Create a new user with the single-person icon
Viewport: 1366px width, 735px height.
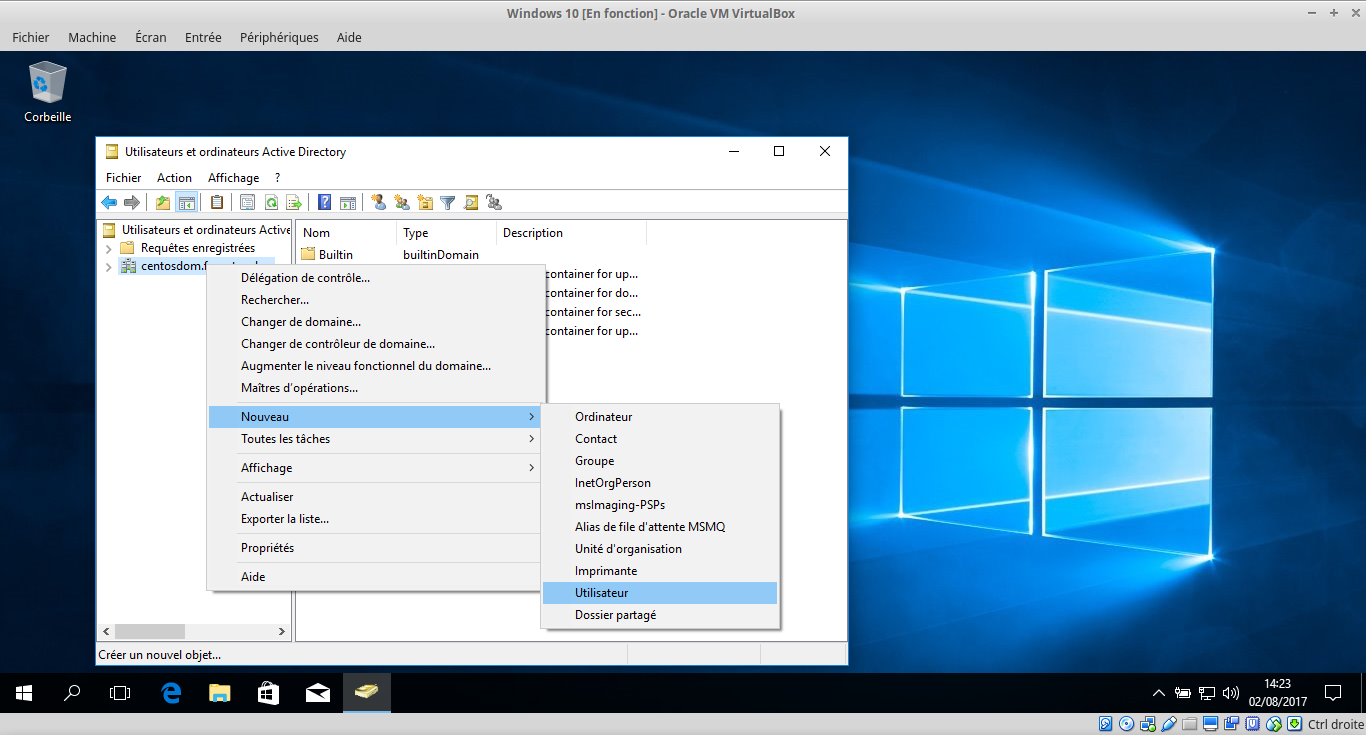pos(379,203)
